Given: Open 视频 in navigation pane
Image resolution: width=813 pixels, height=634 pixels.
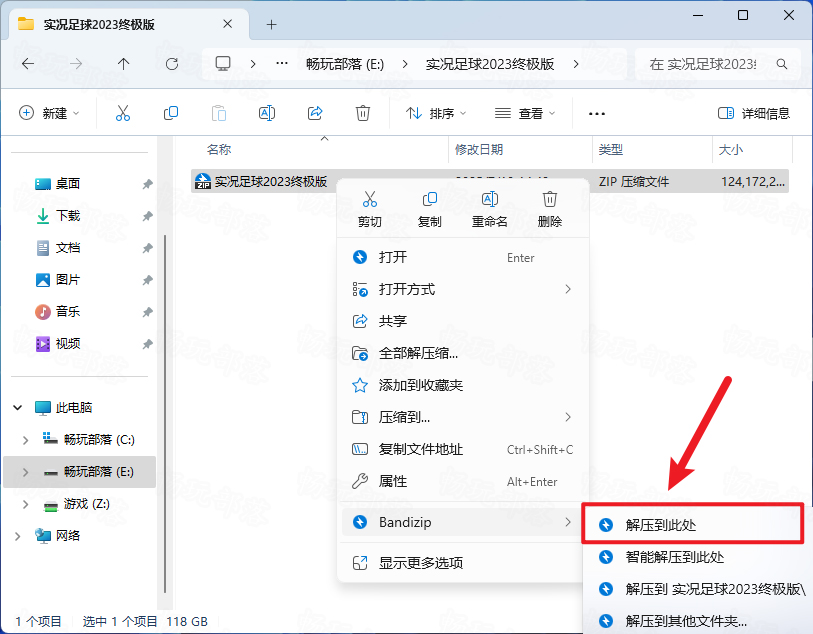Looking at the screenshot, I should pyautogui.click(x=67, y=344).
